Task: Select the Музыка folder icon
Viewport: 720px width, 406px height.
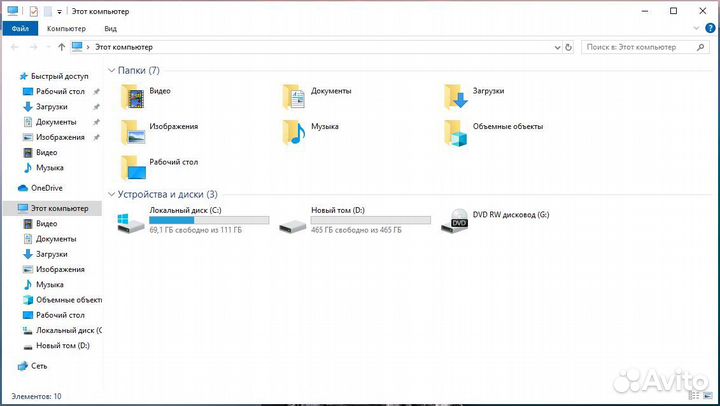Action: click(x=295, y=131)
